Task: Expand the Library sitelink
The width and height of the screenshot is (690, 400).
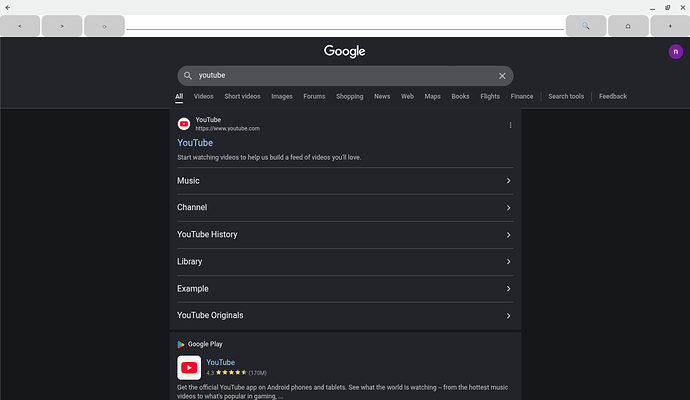Action: [x=345, y=262]
